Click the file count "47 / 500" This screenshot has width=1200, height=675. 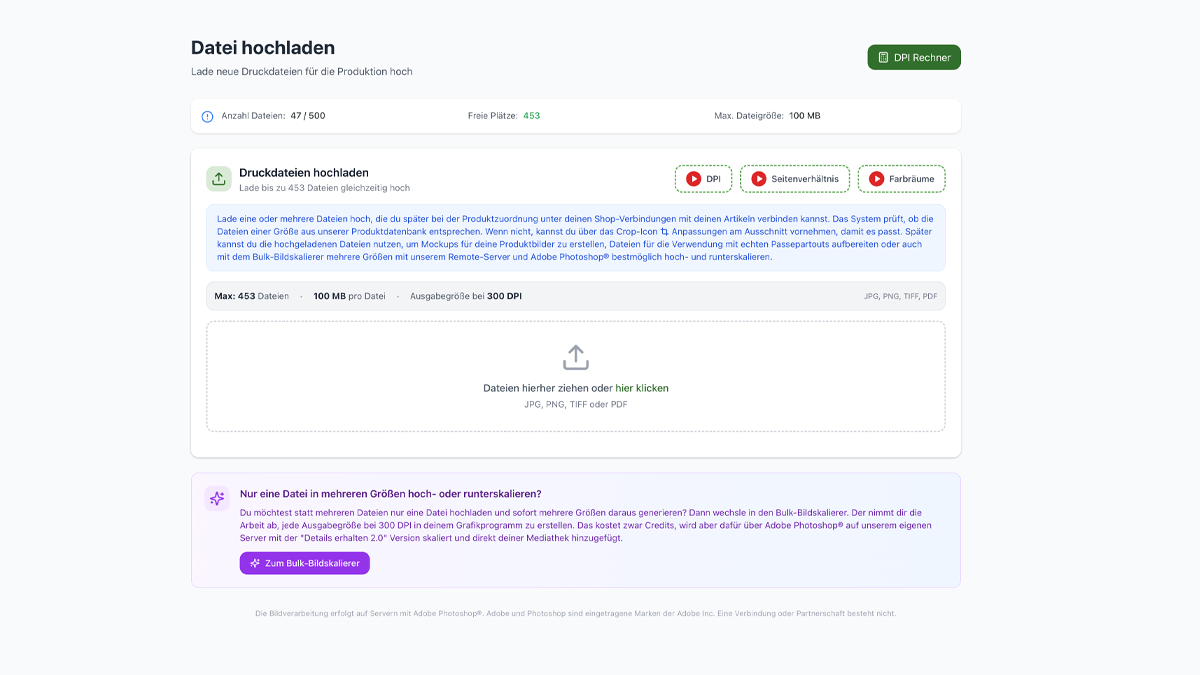(x=308, y=116)
